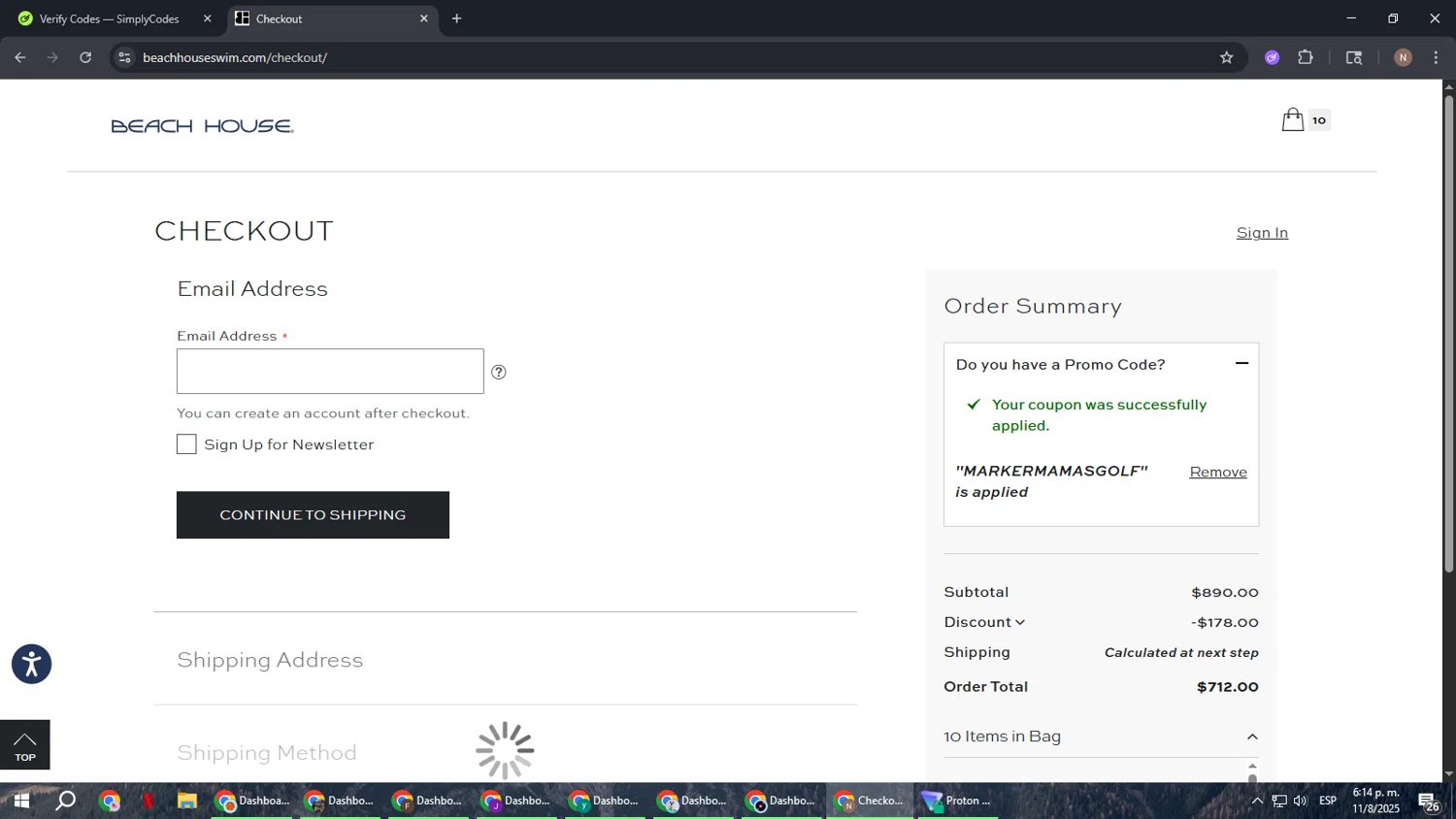Open the Chrome side panel search icon
This screenshot has width=1456, height=819.
(1354, 57)
